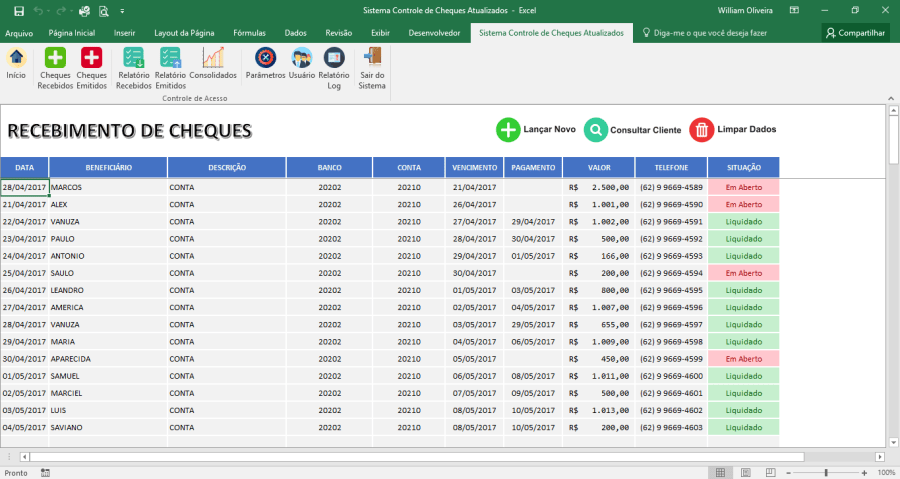
Task: Select Liquidado status for LEANDRO
Action: point(744,291)
